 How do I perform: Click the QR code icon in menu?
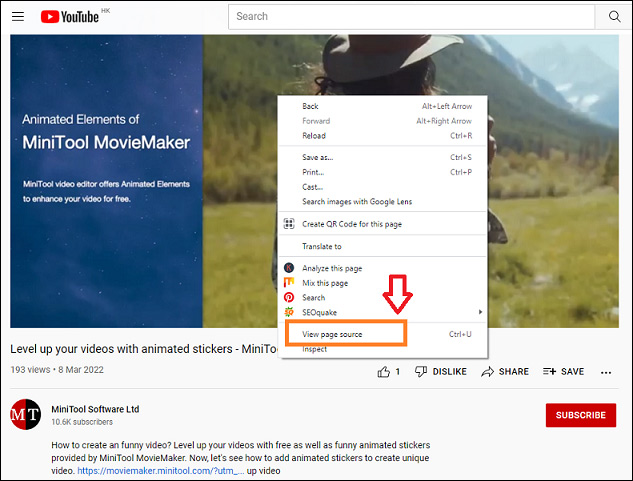[x=289, y=224]
